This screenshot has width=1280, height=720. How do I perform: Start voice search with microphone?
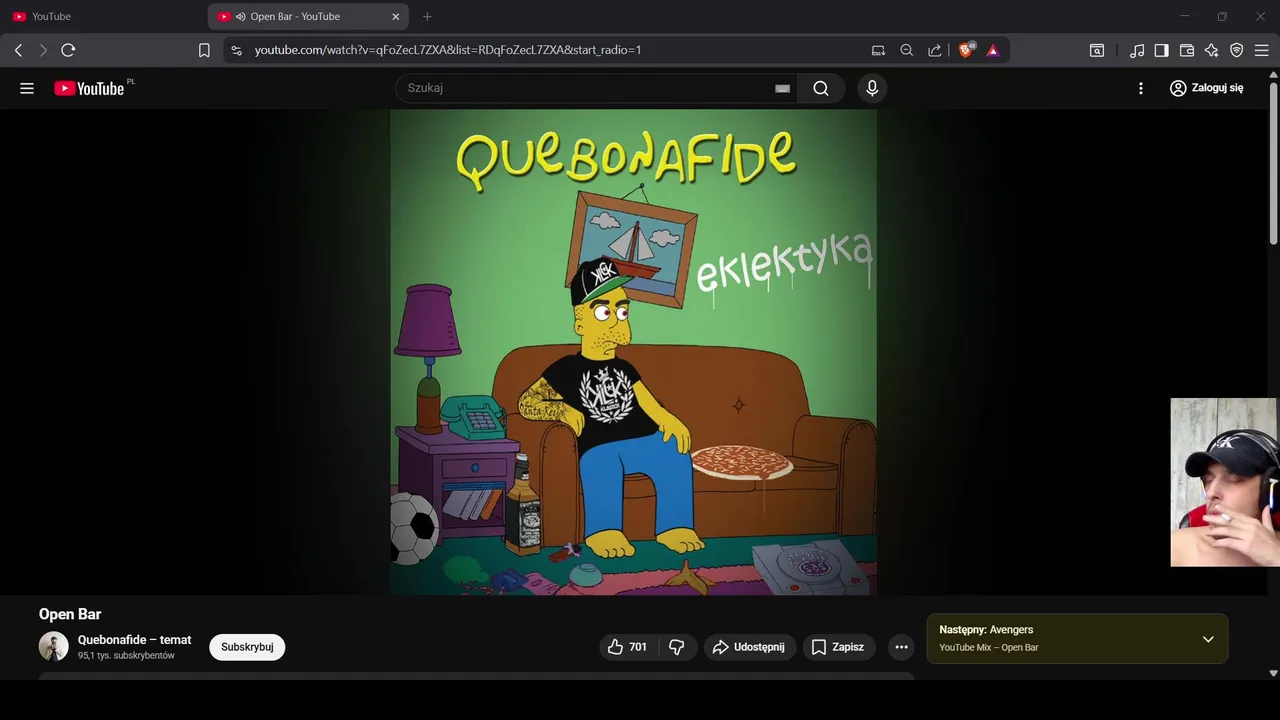[872, 88]
